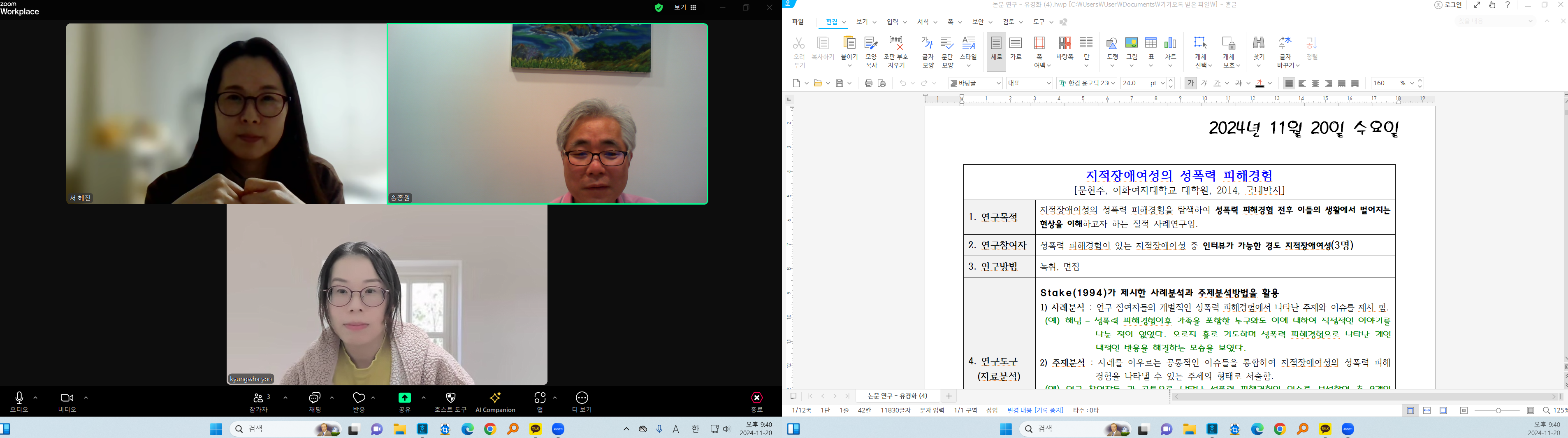Image resolution: width=1568 pixels, height=438 pixels.
Task: Select document tab 논문 연구 - 유경화 (4)
Action: pos(898,396)
